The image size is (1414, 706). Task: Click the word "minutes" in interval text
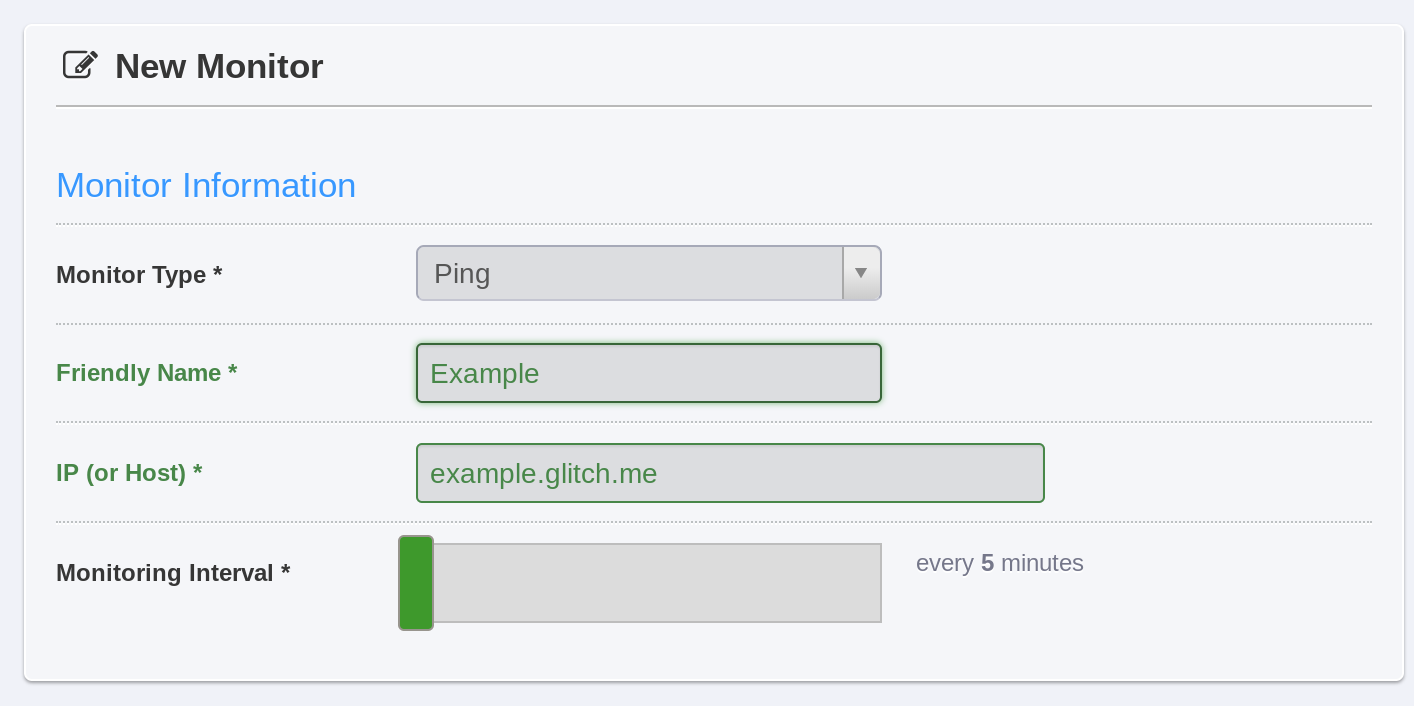(x=1042, y=563)
